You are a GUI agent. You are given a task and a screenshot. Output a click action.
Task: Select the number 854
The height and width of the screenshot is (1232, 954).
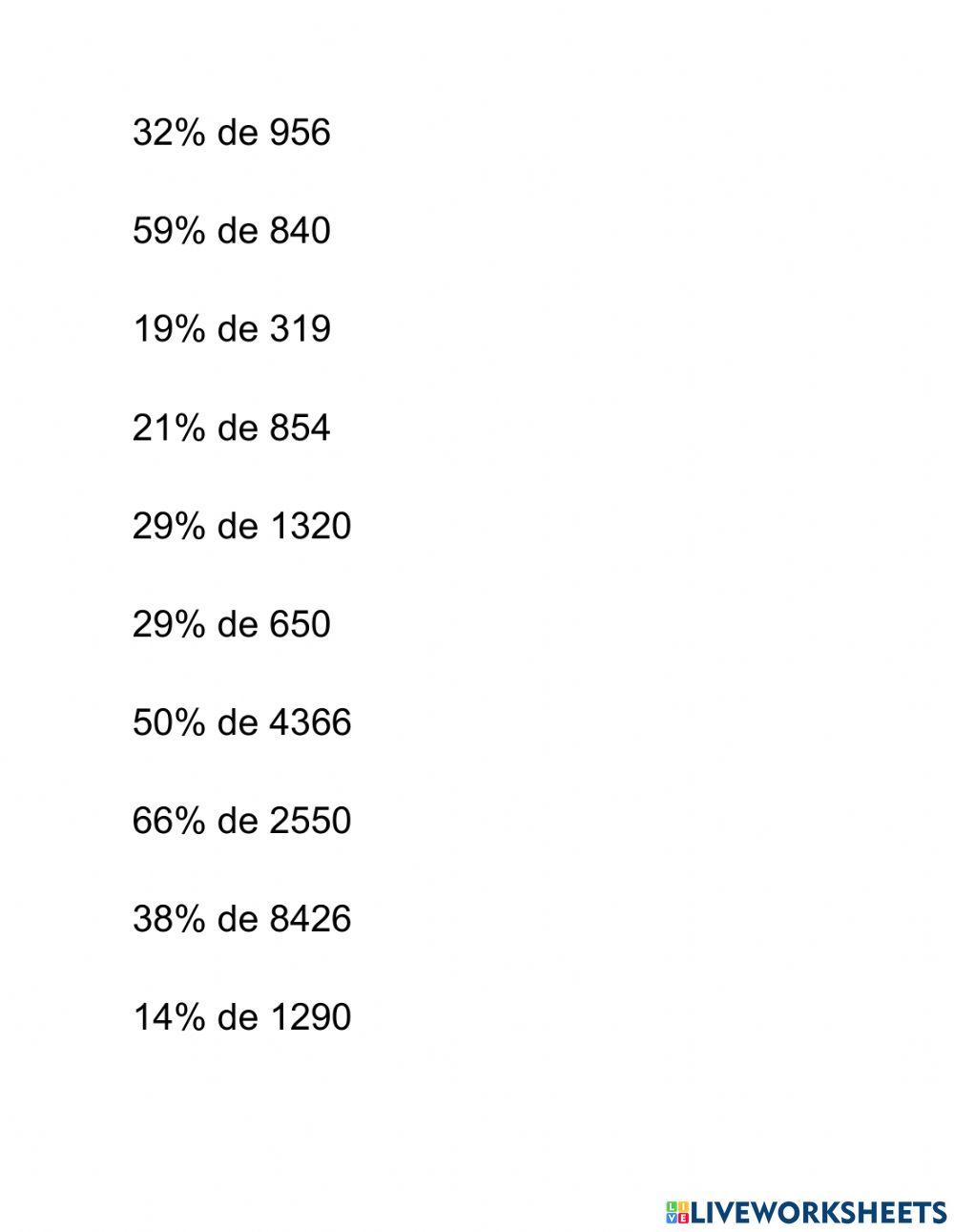click(x=300, y=428)
